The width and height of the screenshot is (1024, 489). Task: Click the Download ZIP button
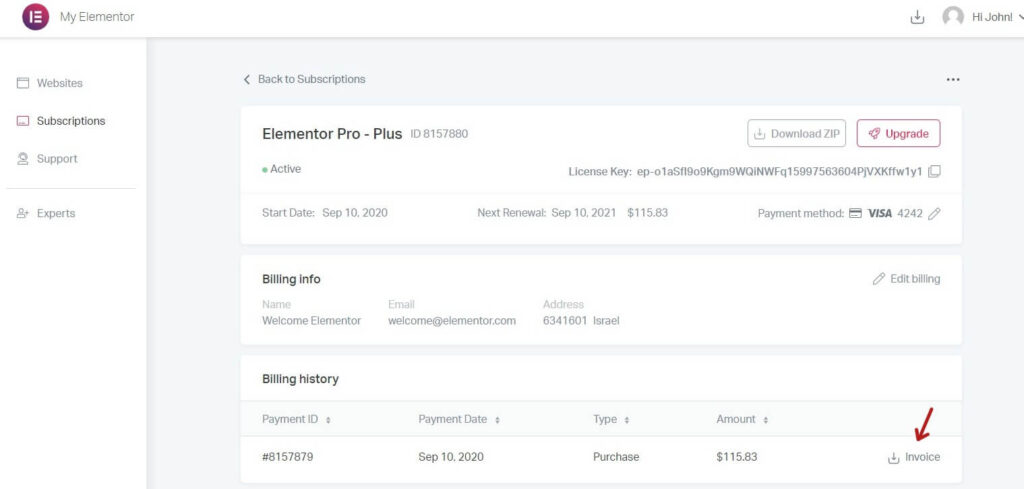coord(796,133)
